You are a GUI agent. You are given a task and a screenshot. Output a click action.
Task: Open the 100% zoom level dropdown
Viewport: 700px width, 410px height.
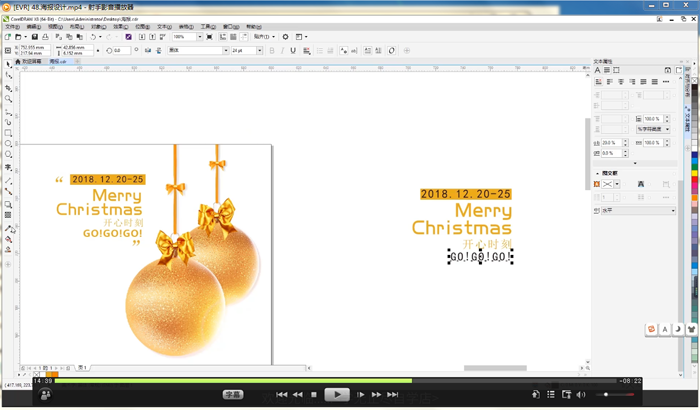(x=199, y=37)
